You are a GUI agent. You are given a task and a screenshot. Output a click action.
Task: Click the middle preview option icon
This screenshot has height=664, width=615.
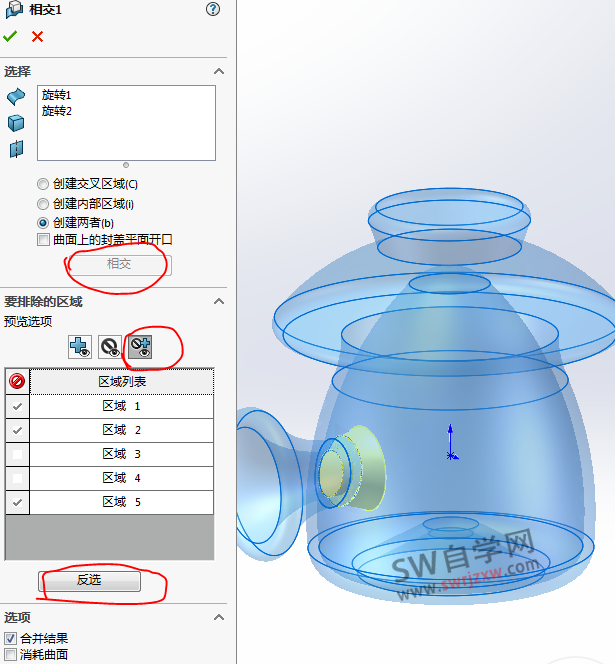coord(109,346)
